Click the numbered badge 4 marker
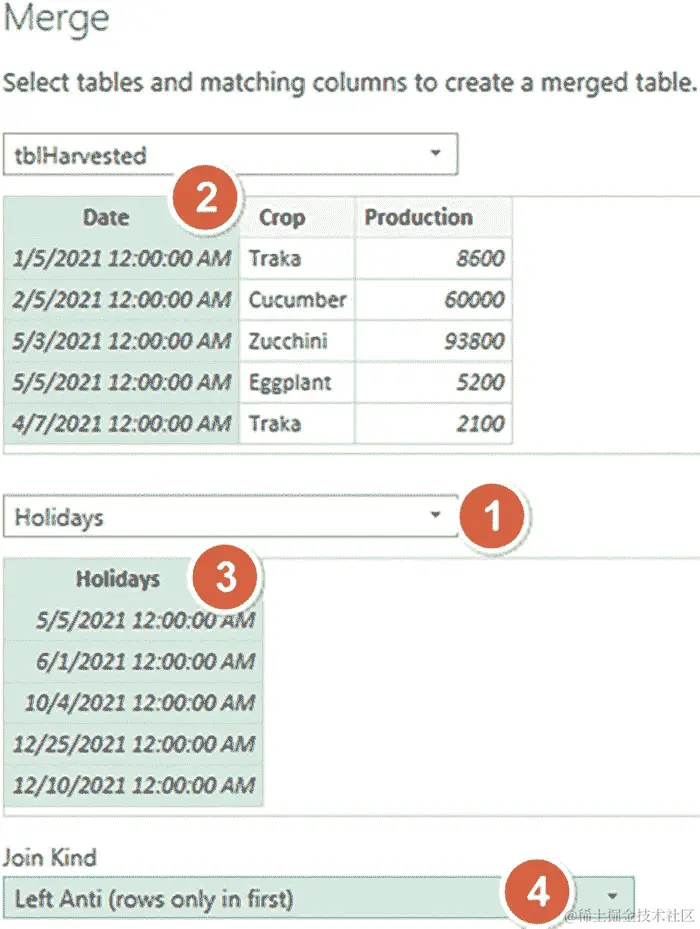This screenshot has height=929, width=700. tap(538, 892)
